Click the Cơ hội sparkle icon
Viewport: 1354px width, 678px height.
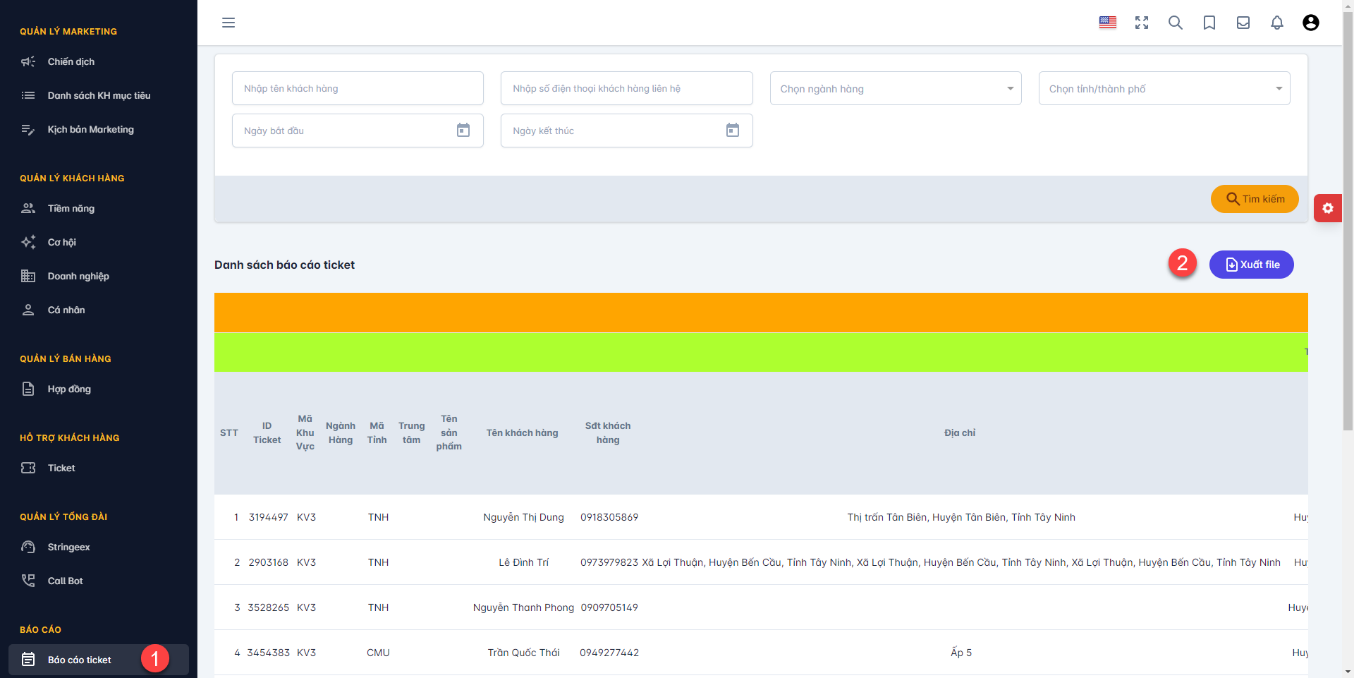pyautogui.click(x=28, y=243)
